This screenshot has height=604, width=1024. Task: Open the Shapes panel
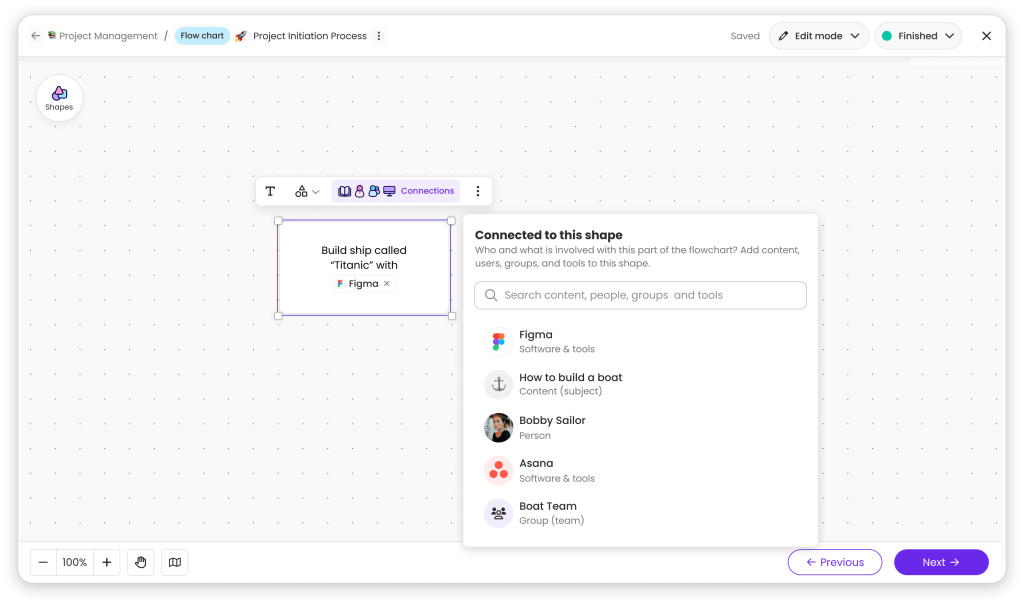coord(59,98)
